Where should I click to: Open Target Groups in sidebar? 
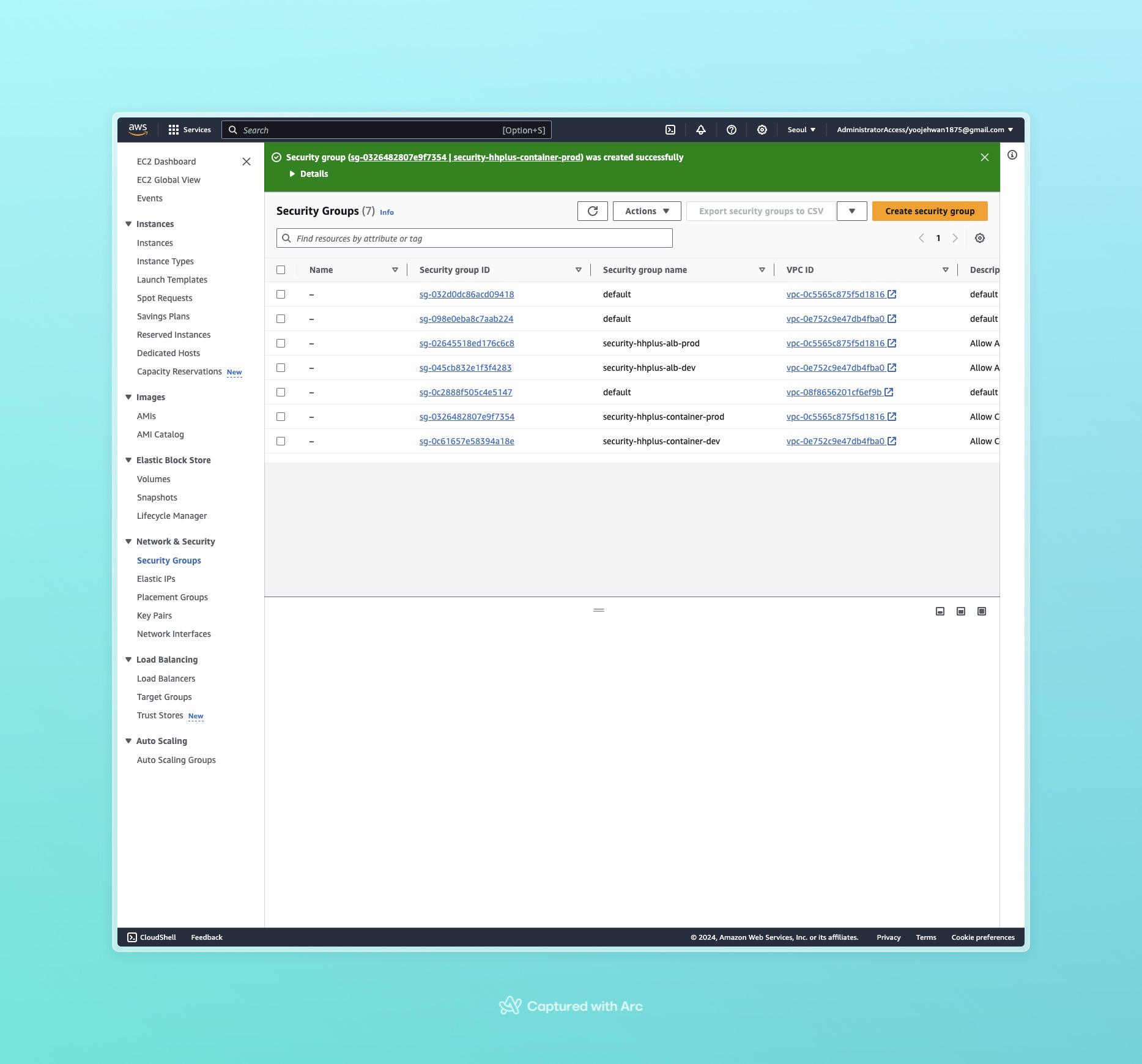click(x=164, y=697)
